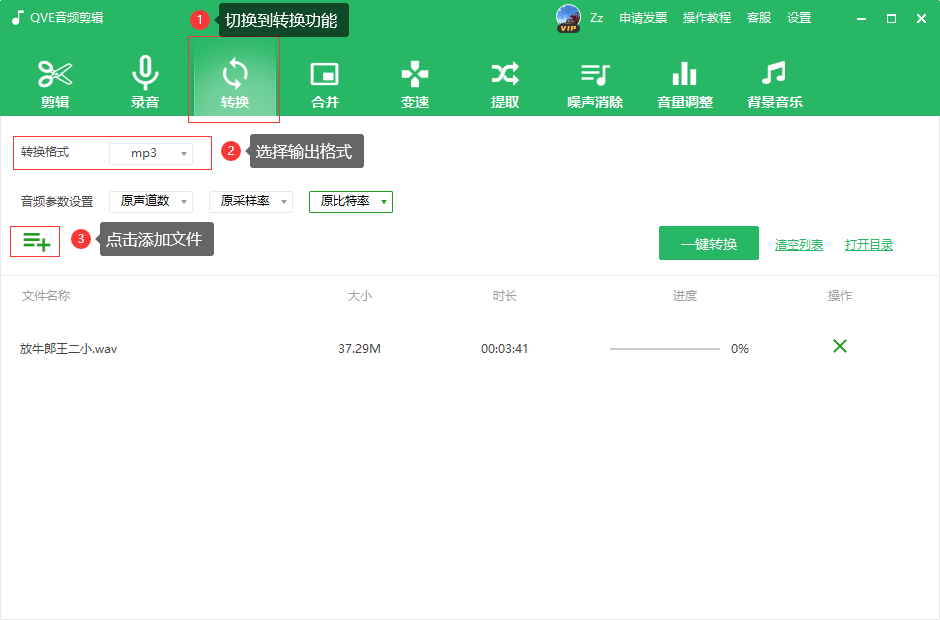940x620 pixels.
Task: Open the 设置 (settings) menu
Action: point(799,17)
